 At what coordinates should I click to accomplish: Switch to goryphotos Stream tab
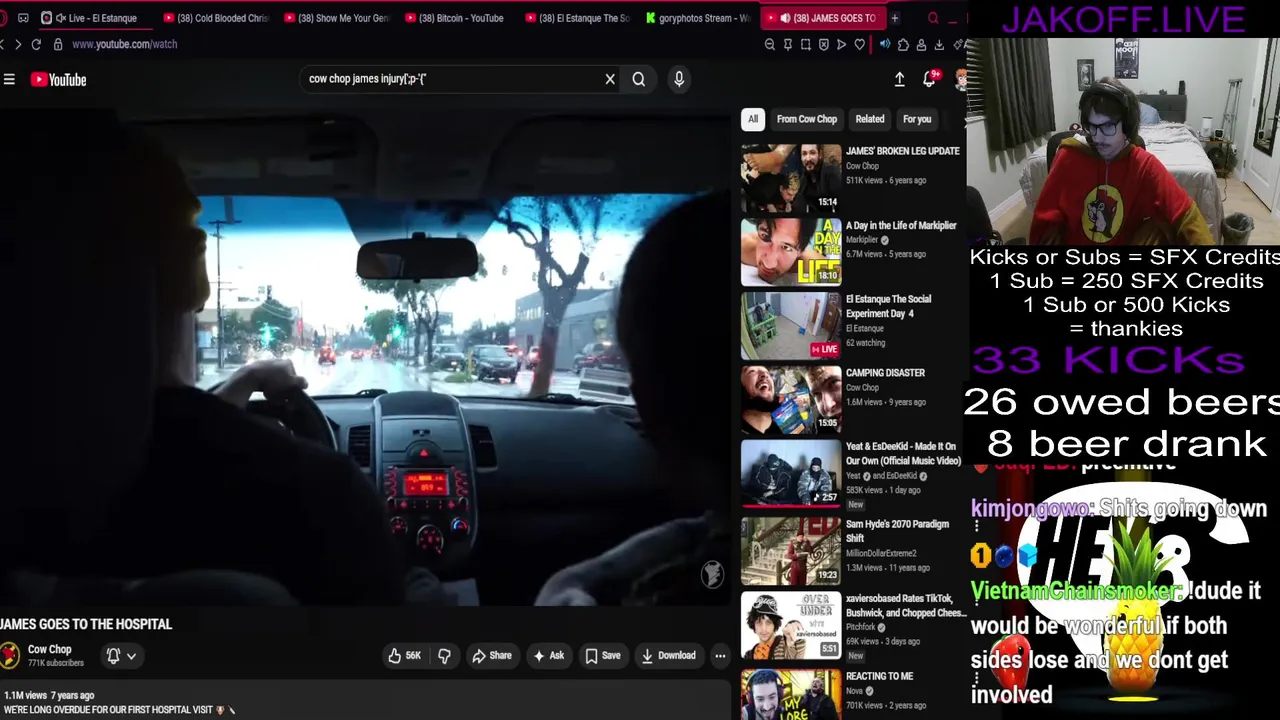click(699, 18)
